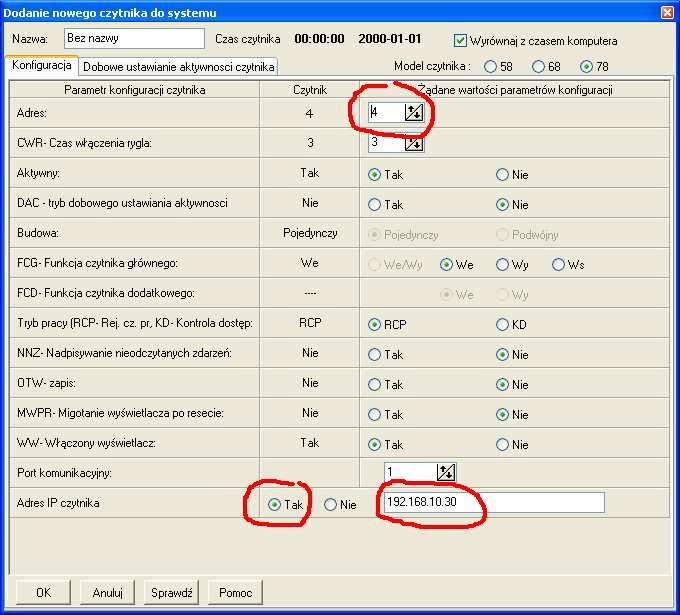Click the CWR time number input field
The height and width of the screenshot is (615, 680).
click(386, 143)
